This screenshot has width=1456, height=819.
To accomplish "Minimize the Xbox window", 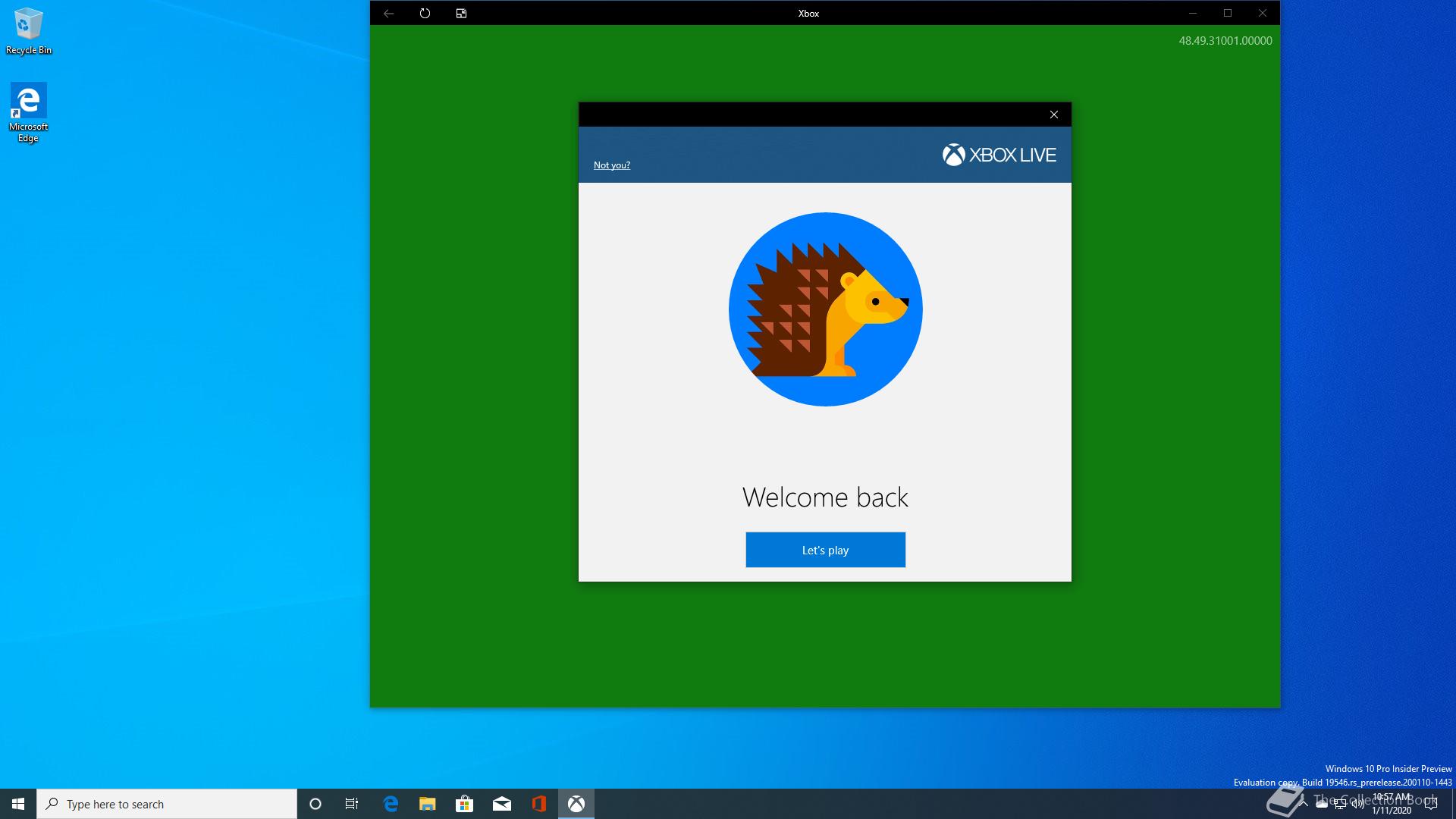I will pyautogui.click(x=1192, y=13).
